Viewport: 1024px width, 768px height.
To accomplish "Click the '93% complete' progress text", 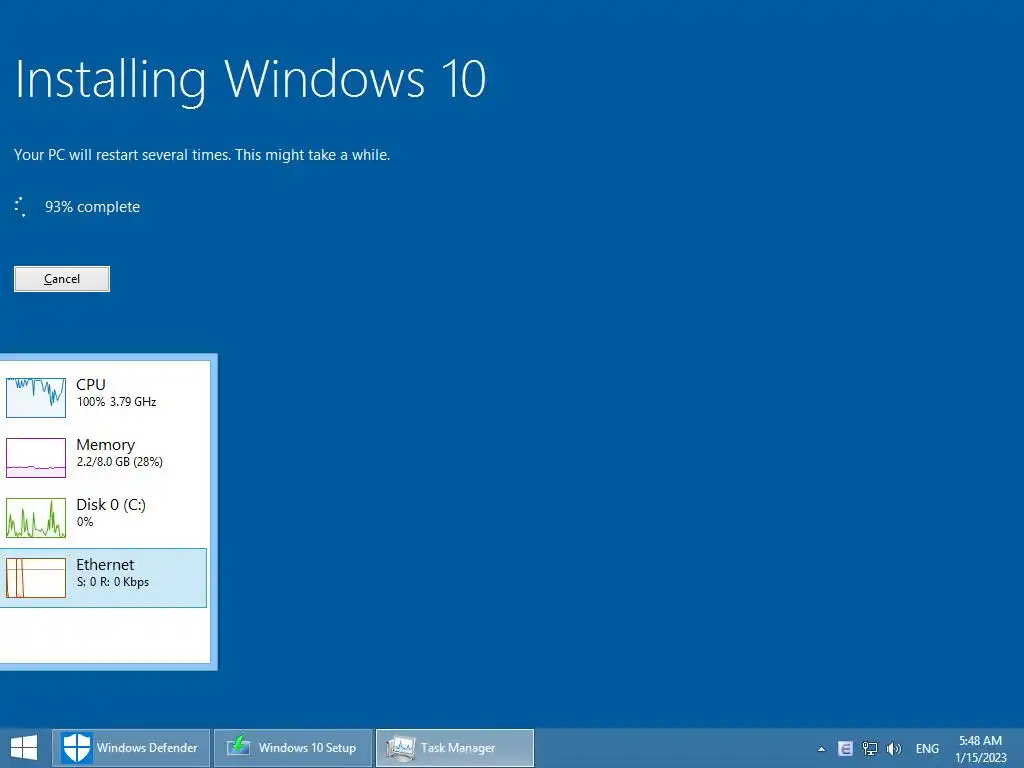I will coord(92,207).
